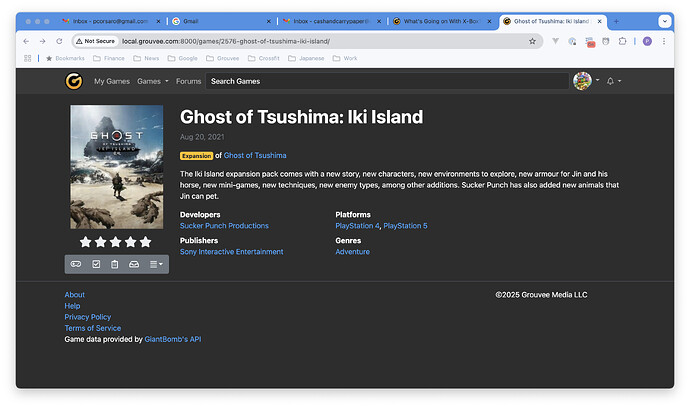Screen dimensions: 690x408
Task: Open Forums in navbar
Action: tap(188, 81)
